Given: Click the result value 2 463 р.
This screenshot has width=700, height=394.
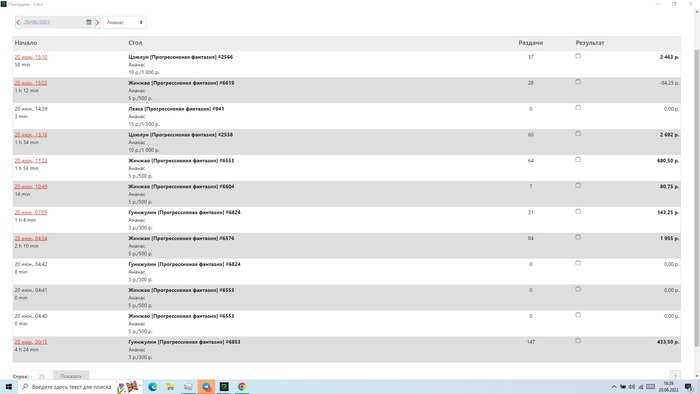Looking at the screenshot, I should click(670, 57).
